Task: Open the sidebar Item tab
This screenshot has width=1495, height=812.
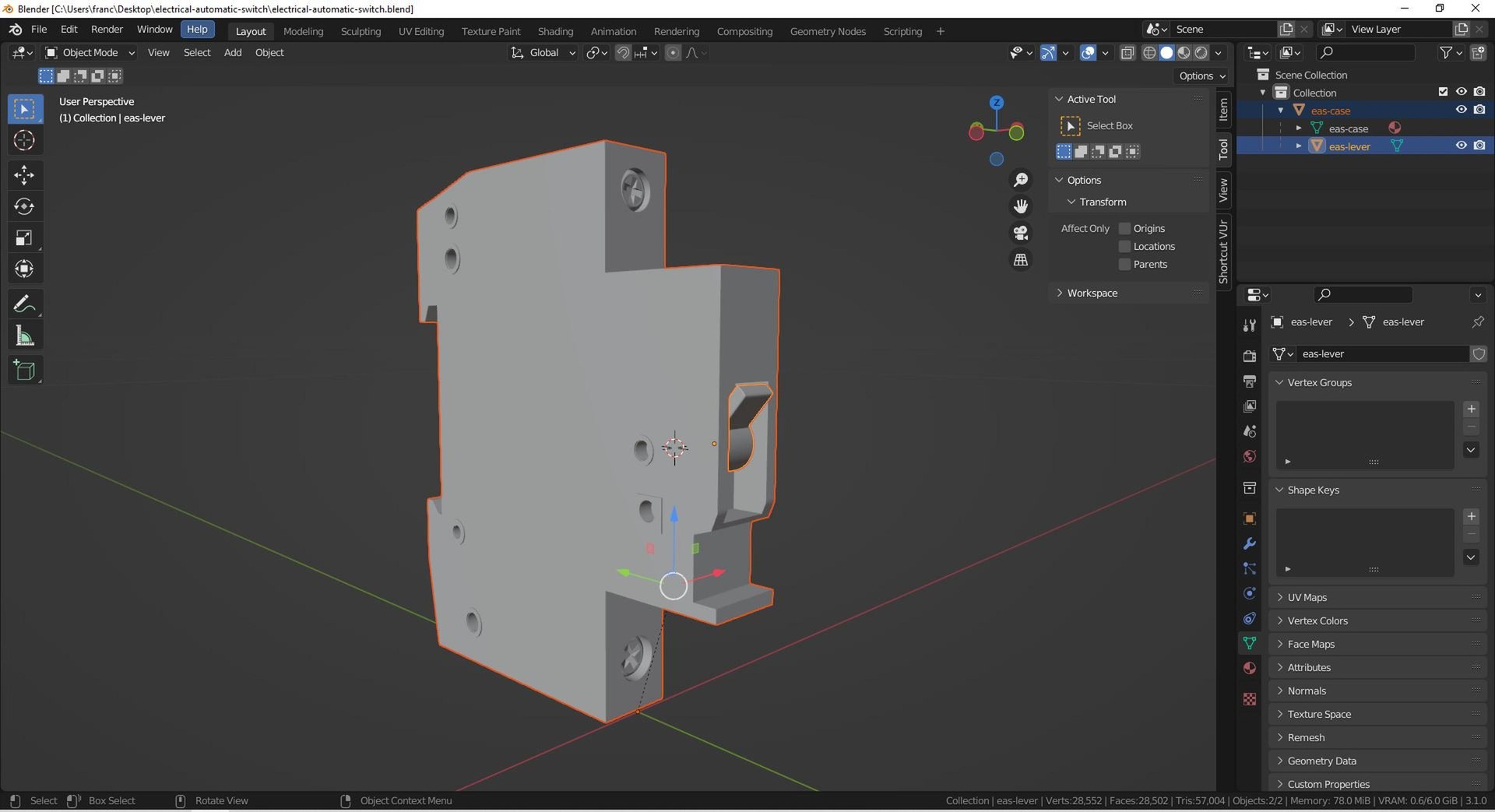Action: click(x=1223, y=108)
